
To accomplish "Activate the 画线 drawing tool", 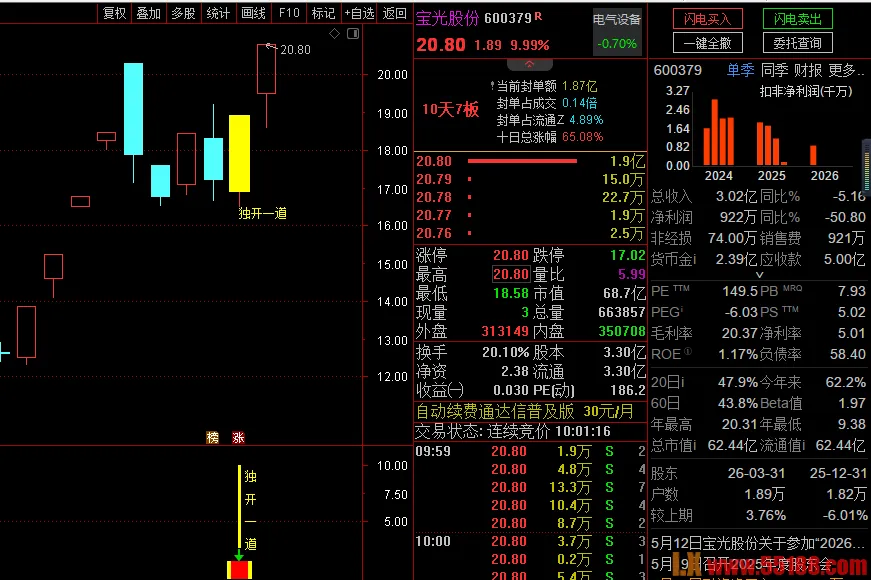I will (x=253, y=13).
